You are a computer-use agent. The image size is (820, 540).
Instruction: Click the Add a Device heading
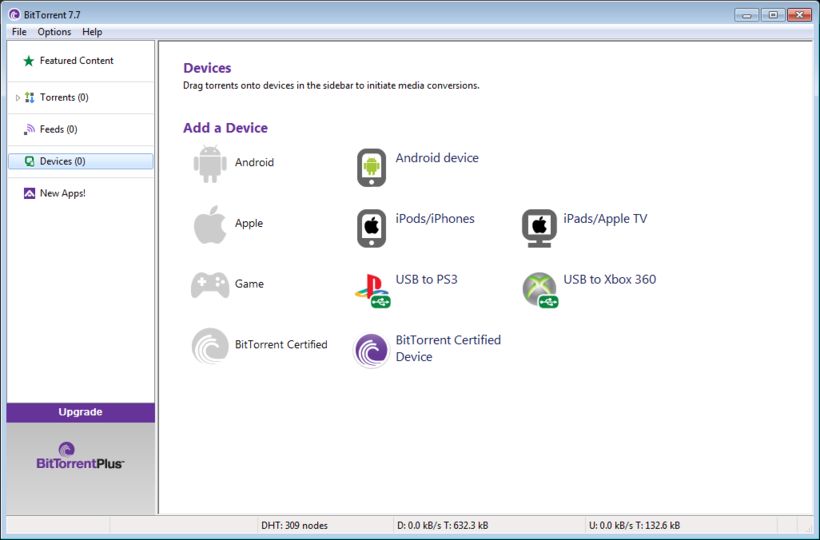click(225, 128)
